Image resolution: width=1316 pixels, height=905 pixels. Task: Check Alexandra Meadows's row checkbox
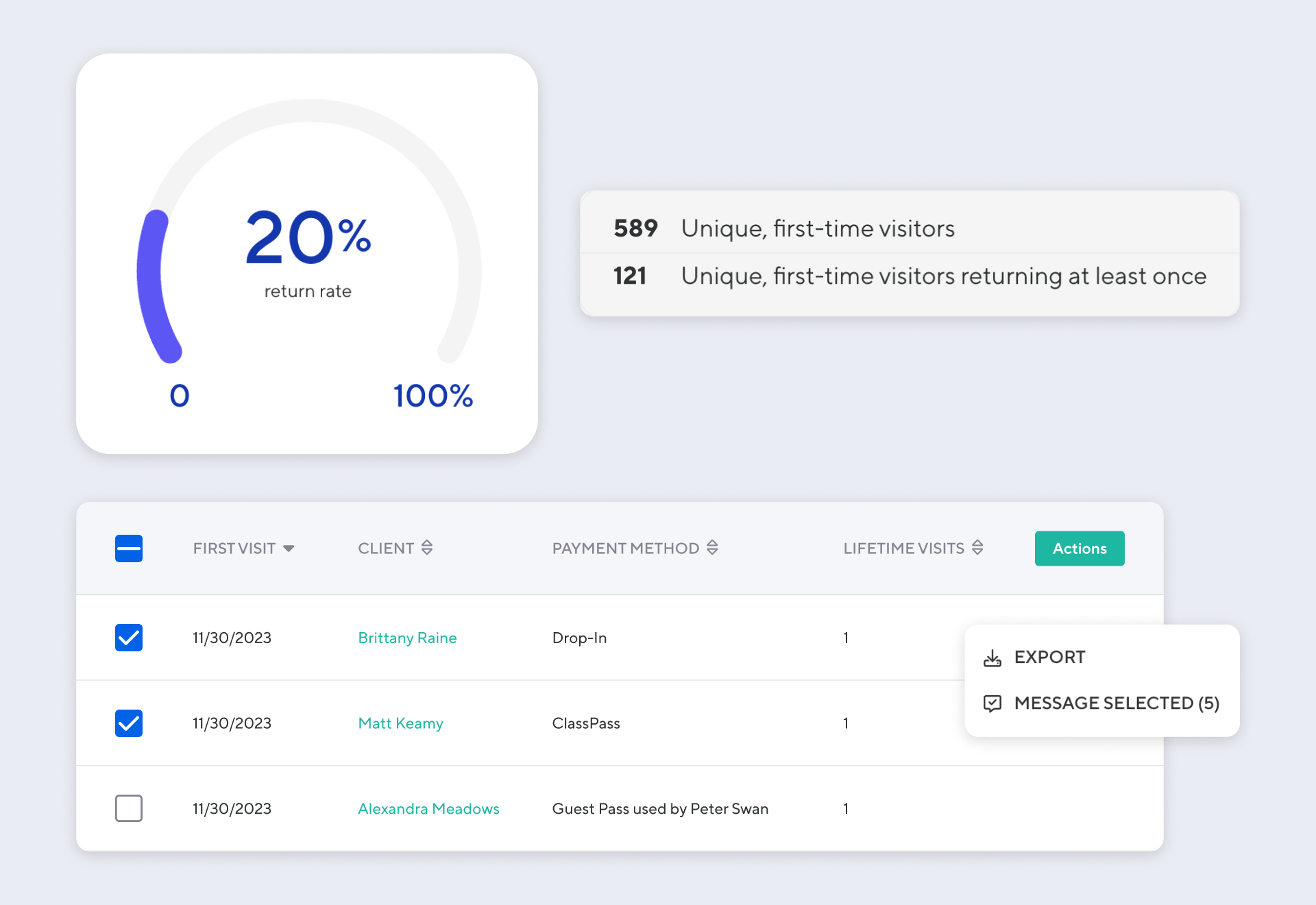click(x=128, y=808)
